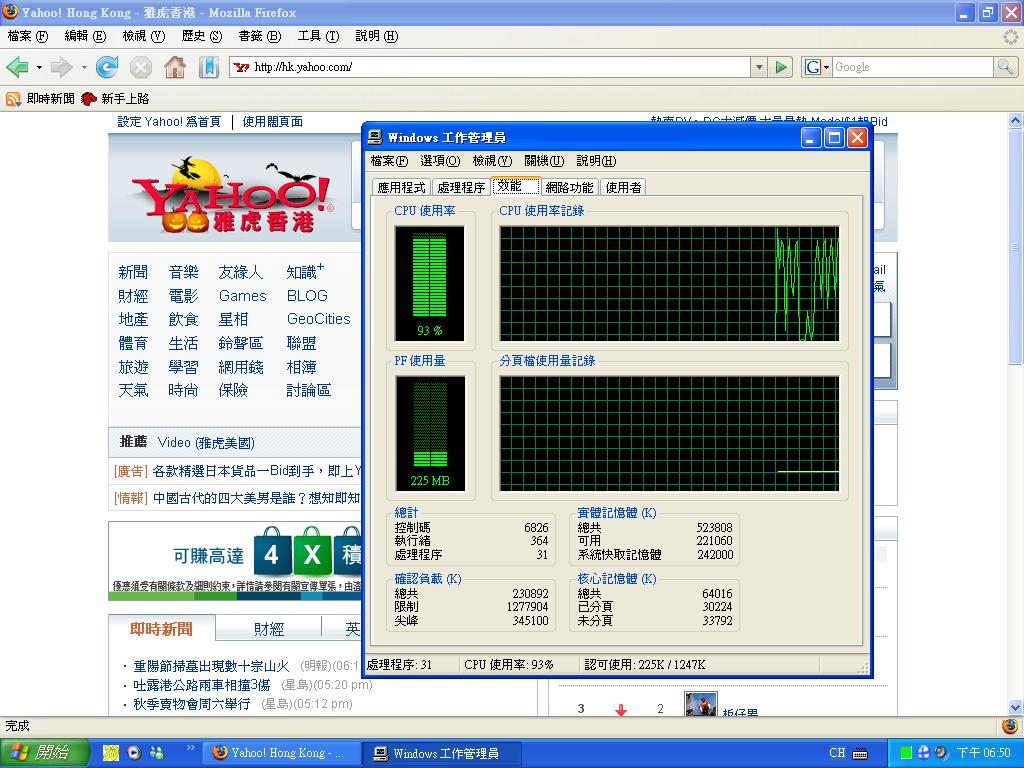Image resolution: width=1024 pixels, height=768 pixels.
Task: Open the 檢視(V) menu in Task Manager
Action: (x=491, y=161)
